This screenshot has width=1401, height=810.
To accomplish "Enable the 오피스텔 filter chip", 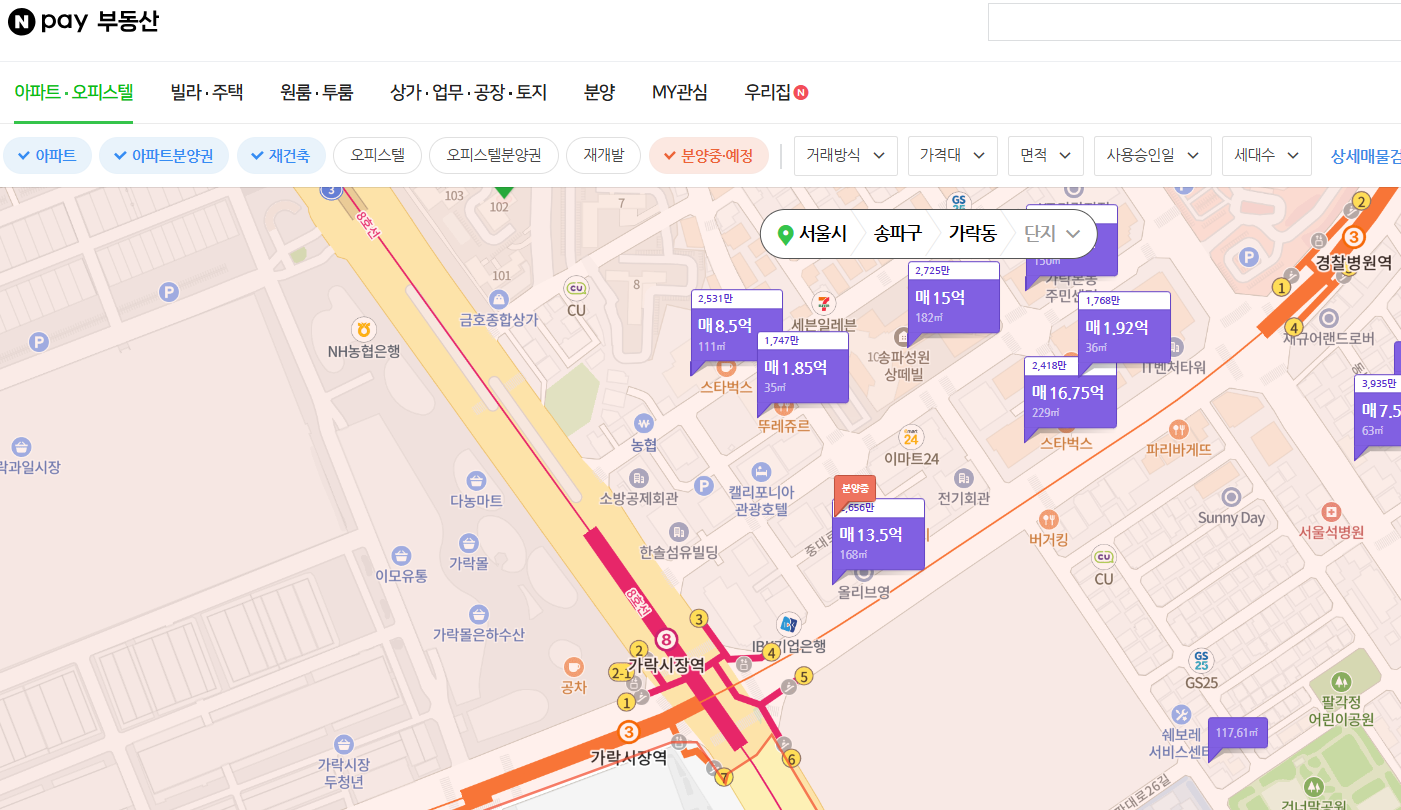I will [x=377, y=156].
